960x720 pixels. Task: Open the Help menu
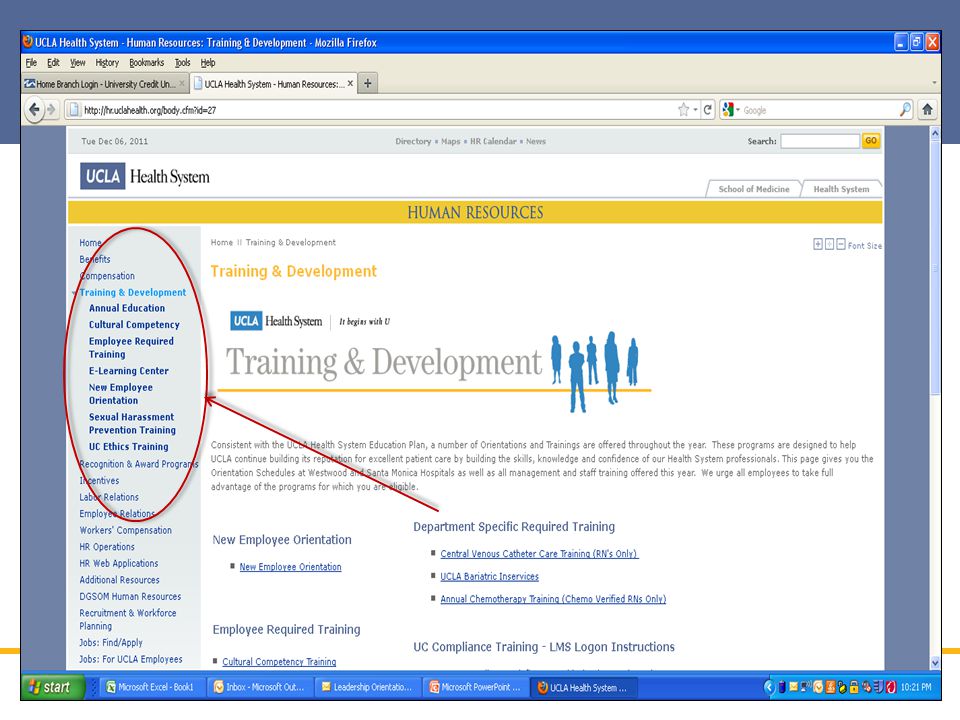click(208, 62)
